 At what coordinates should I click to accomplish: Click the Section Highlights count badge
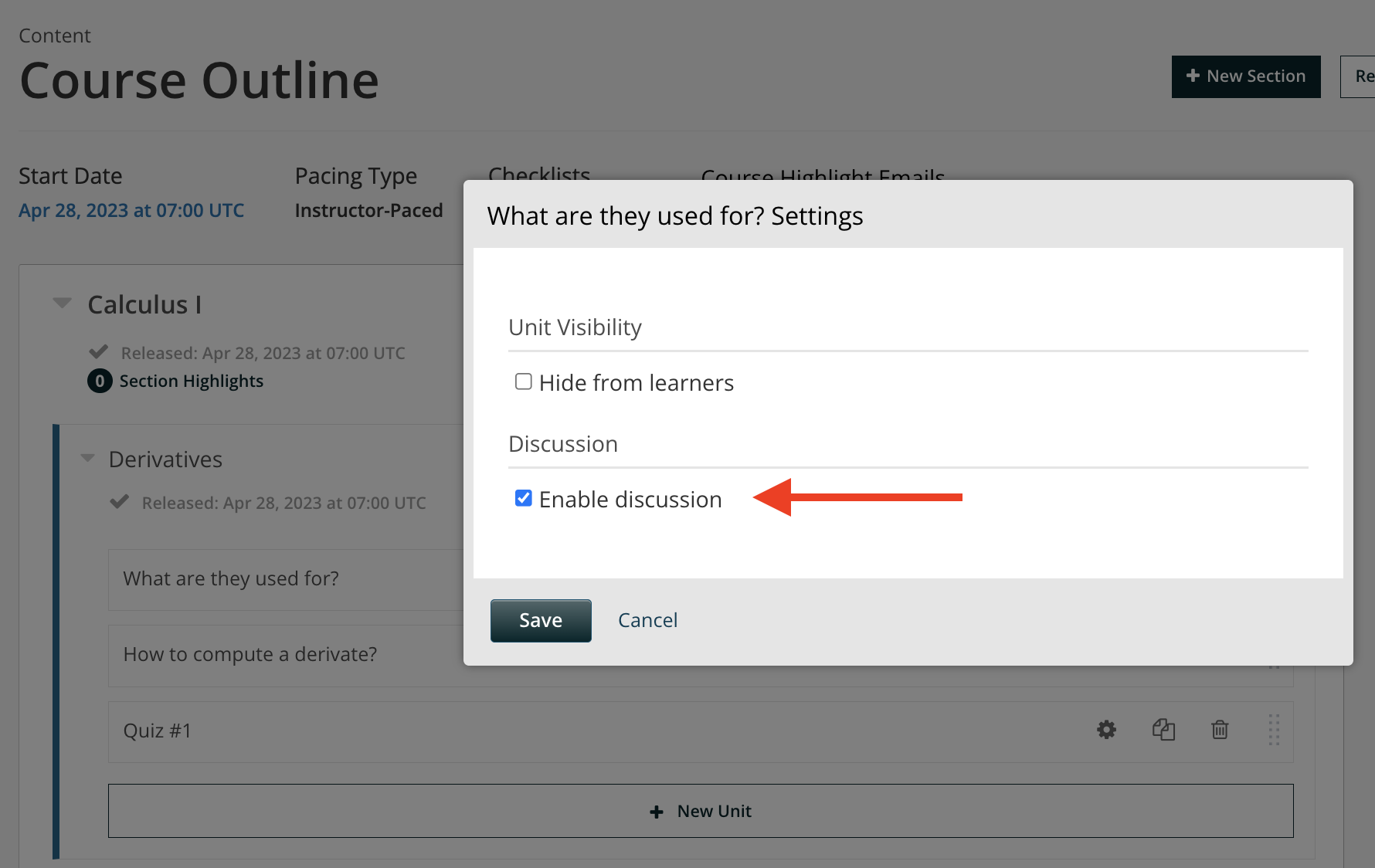(x=100, y=381)
